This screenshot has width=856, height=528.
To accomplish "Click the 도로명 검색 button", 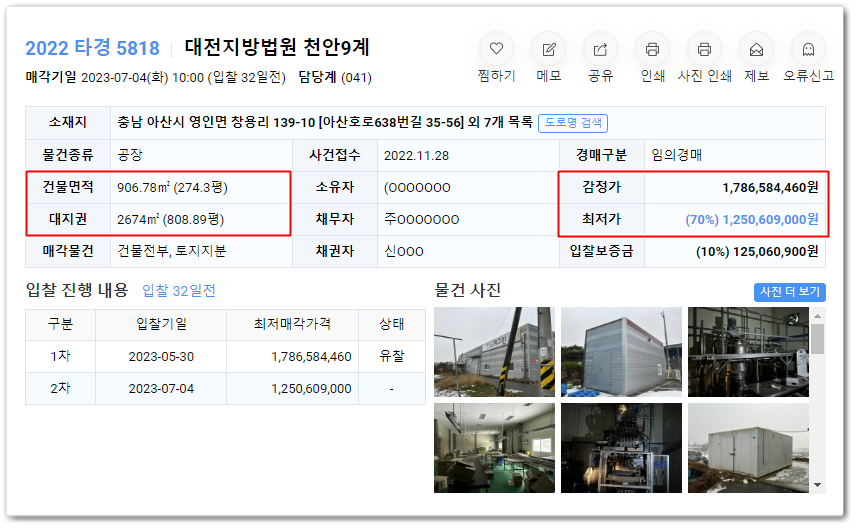I will 573,123.
